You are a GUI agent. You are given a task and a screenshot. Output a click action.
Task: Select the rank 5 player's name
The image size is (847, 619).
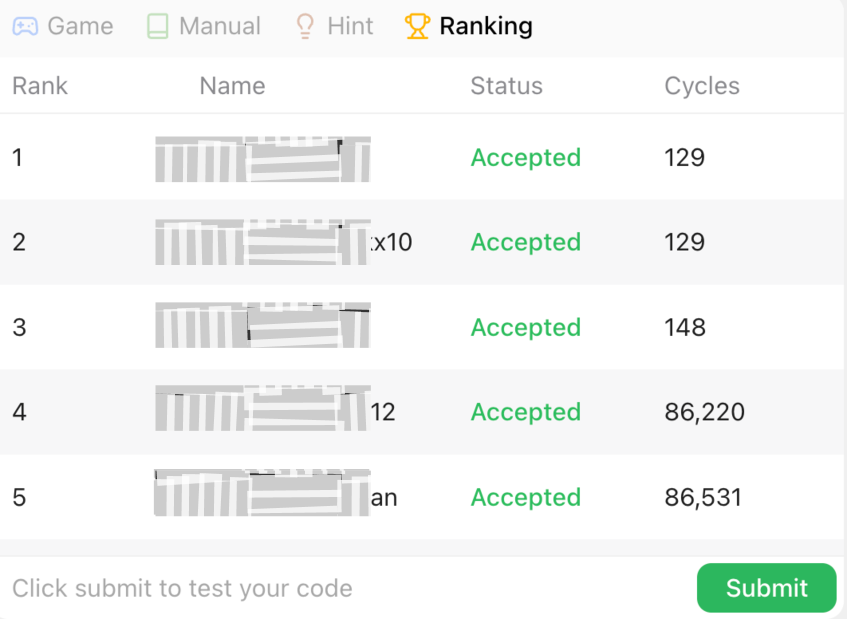pyautogui.click(x=275, y=497)
